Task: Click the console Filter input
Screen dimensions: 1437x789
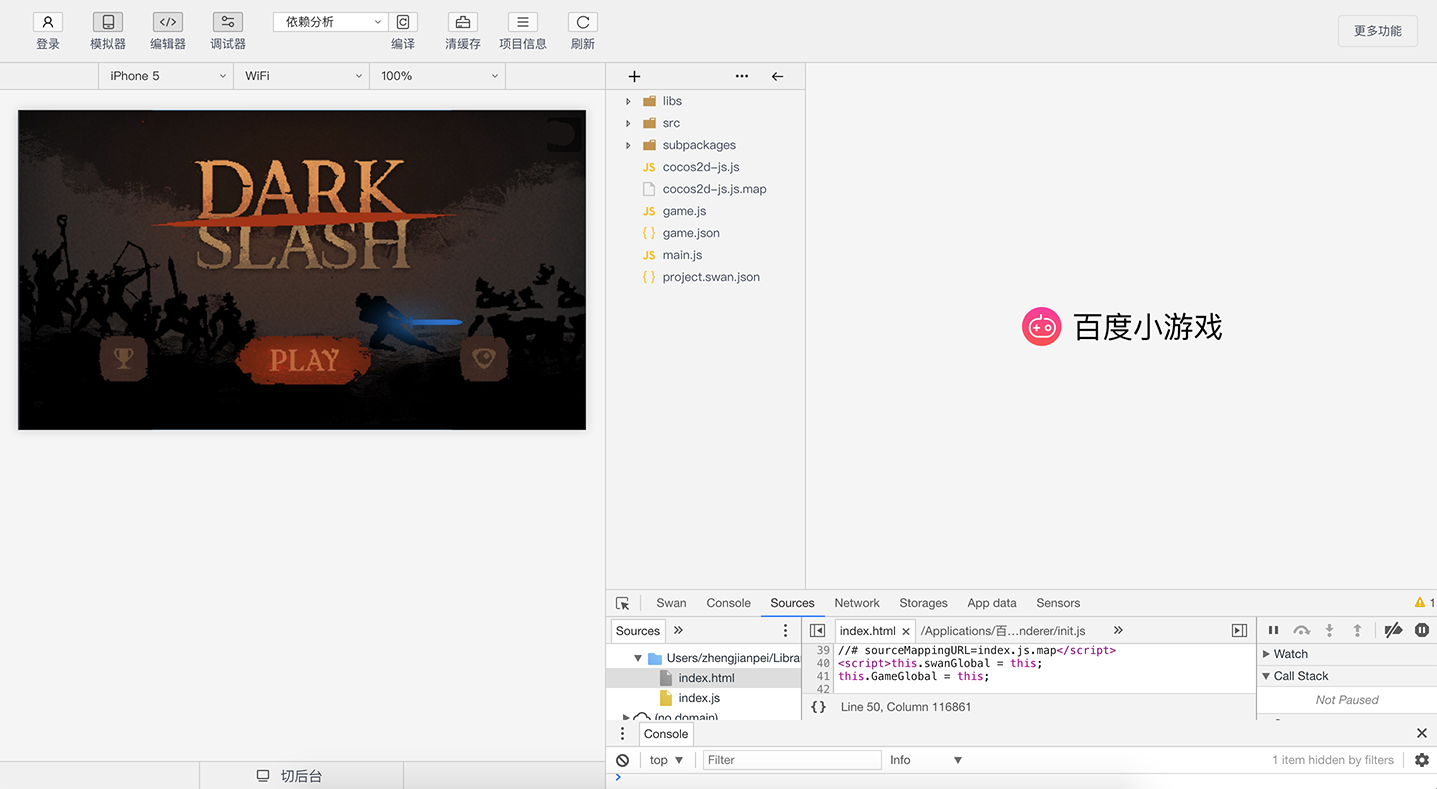Action: pos(791,760)
